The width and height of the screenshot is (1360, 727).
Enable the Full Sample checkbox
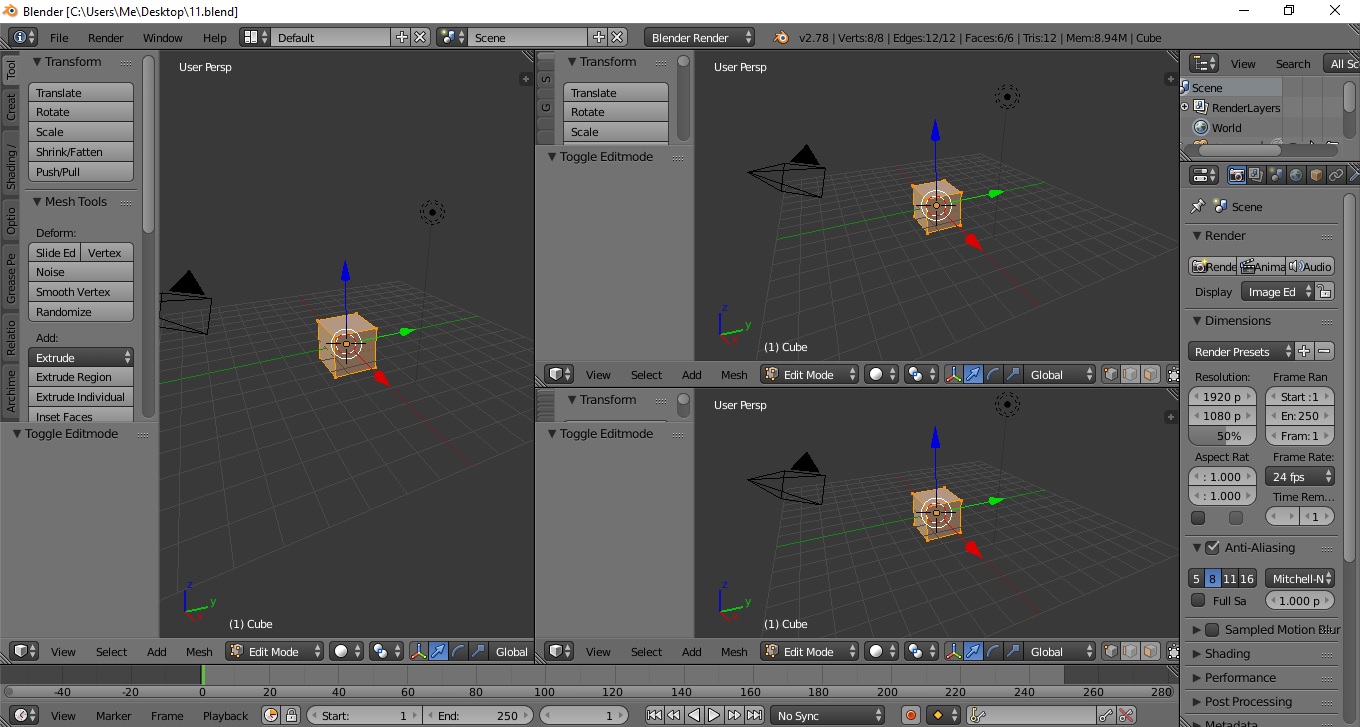(x=1198, y=600)
